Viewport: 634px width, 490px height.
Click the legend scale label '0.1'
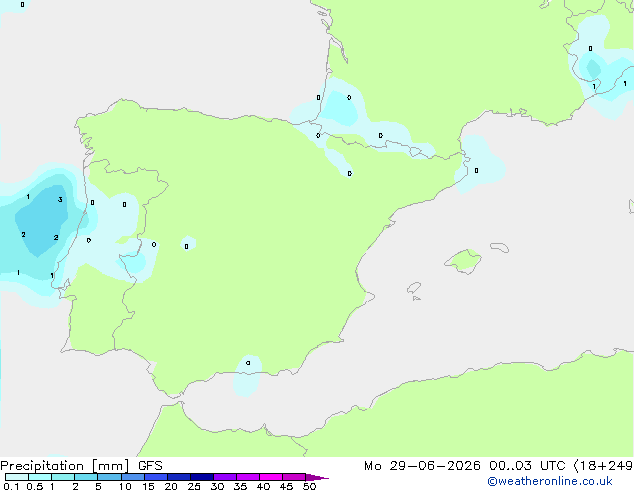coord(11,486)
